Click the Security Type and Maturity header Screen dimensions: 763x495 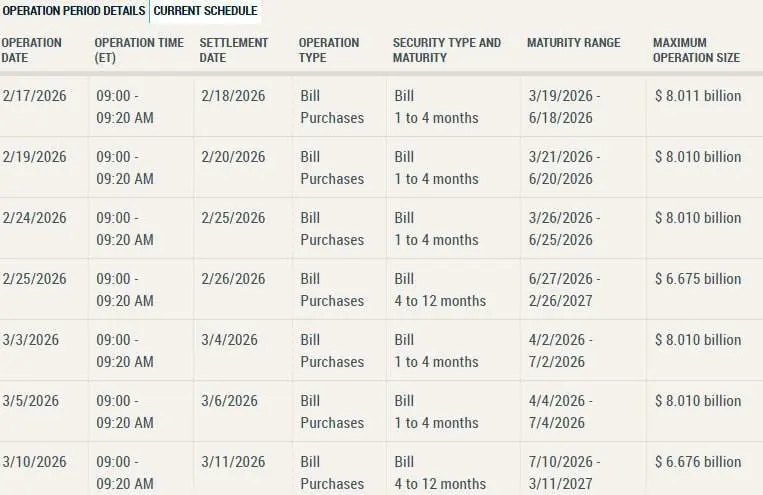click(446, 50)
